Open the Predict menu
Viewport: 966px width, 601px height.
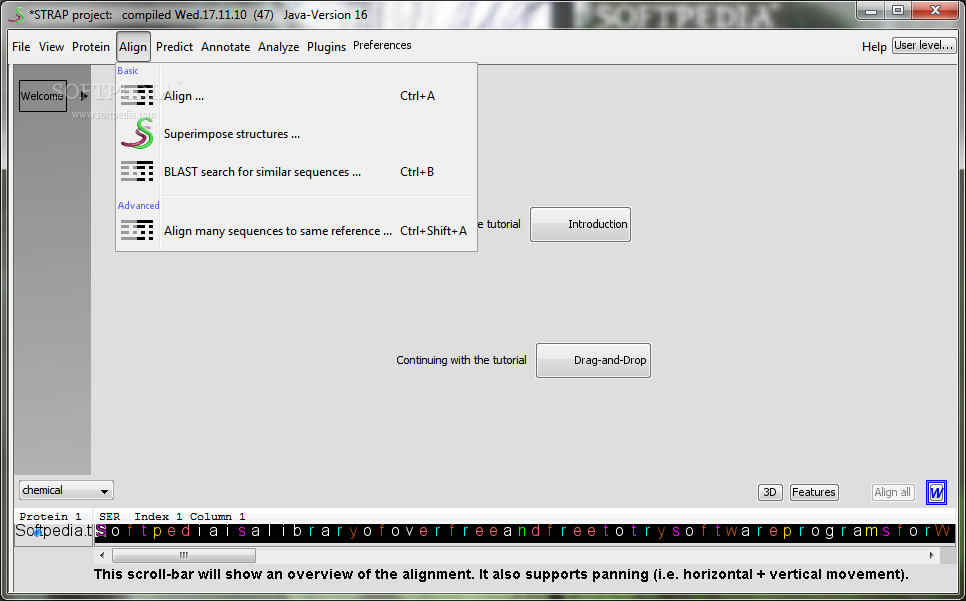click(x=174, y=47)
